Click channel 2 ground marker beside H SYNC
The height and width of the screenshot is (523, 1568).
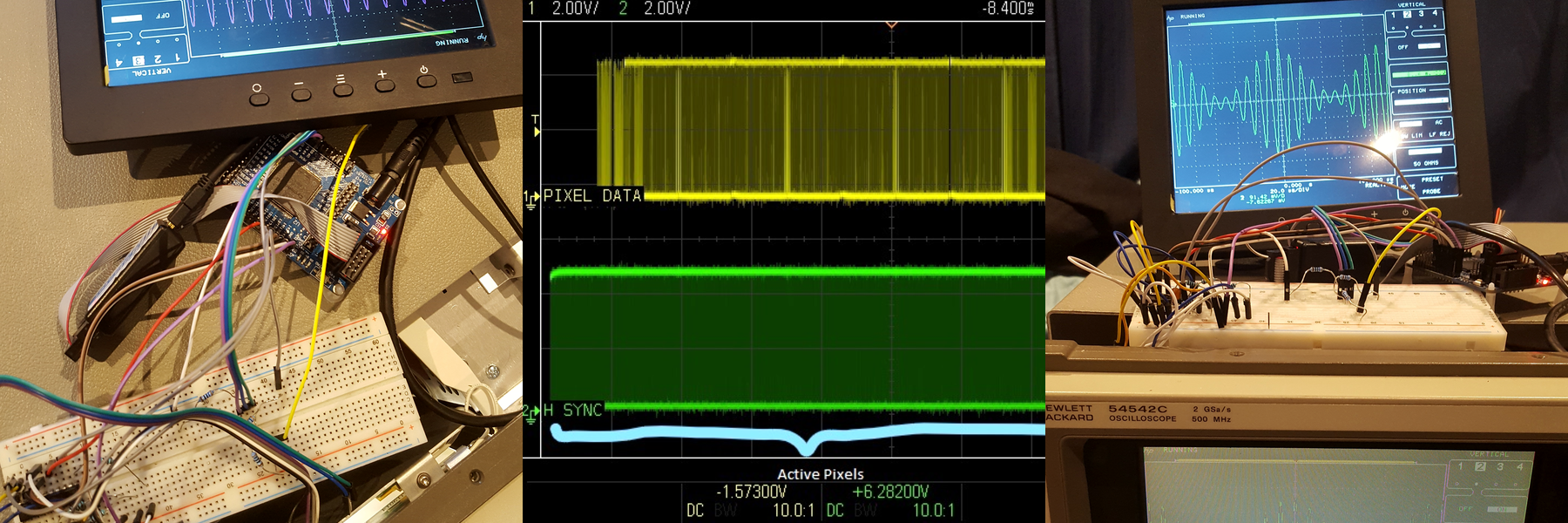pos(530,412)
